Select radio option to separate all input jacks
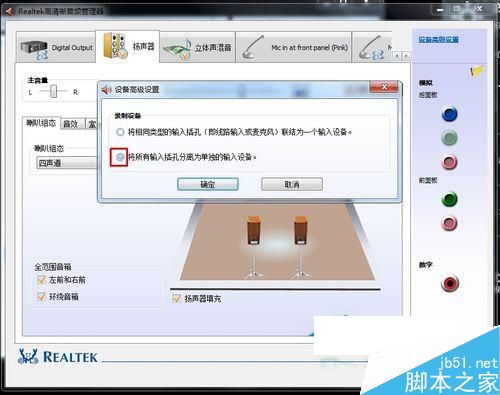The image size is (500, 395). 120,157
